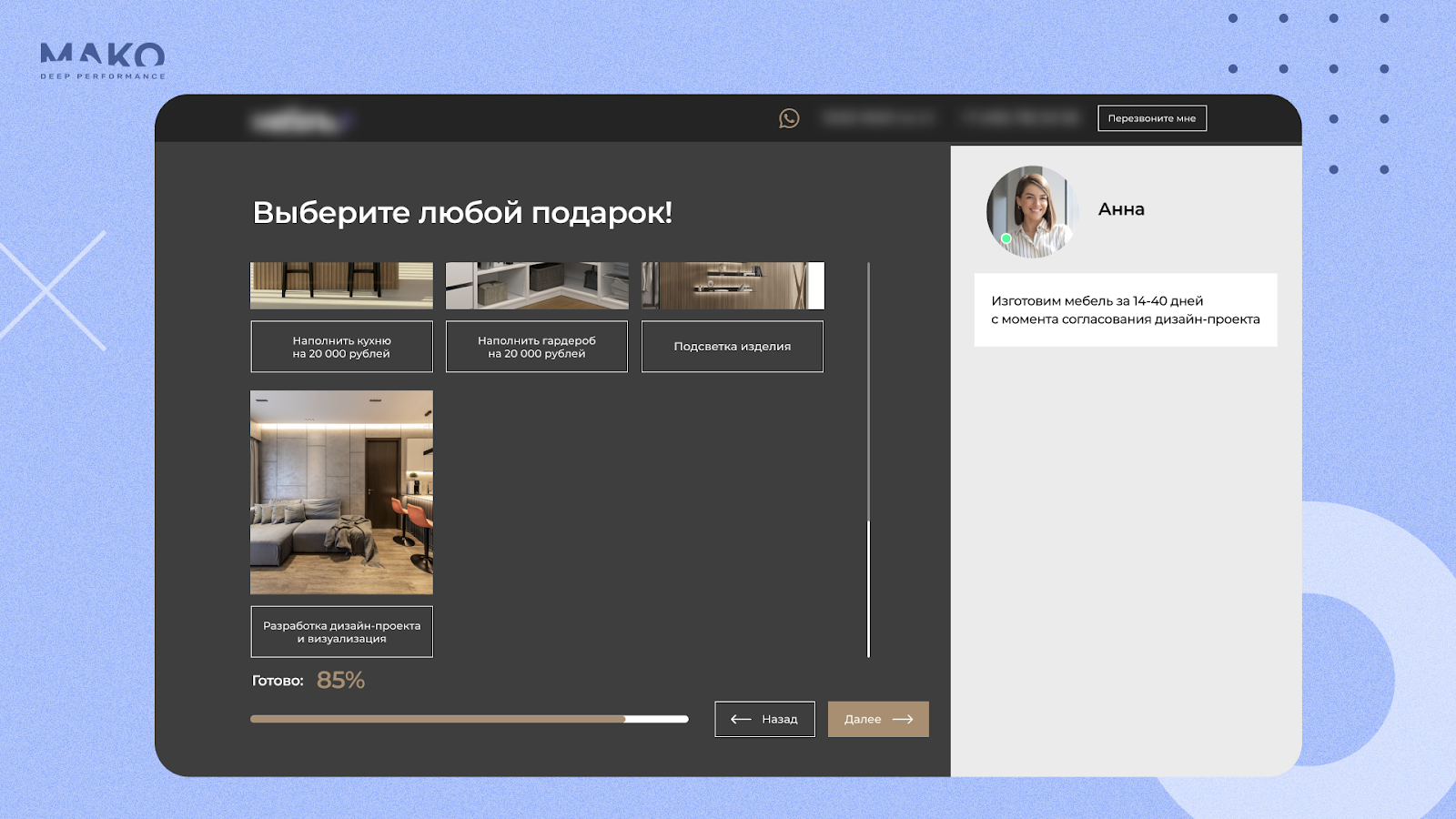
Task: Click the MAKO Deep Performance logo
Action: click(103, 61)
